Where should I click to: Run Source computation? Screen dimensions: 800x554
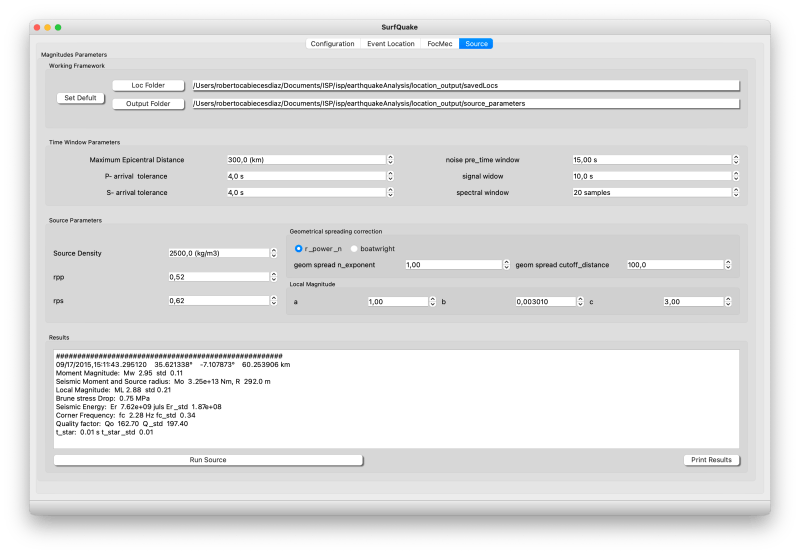coord(208,460)
